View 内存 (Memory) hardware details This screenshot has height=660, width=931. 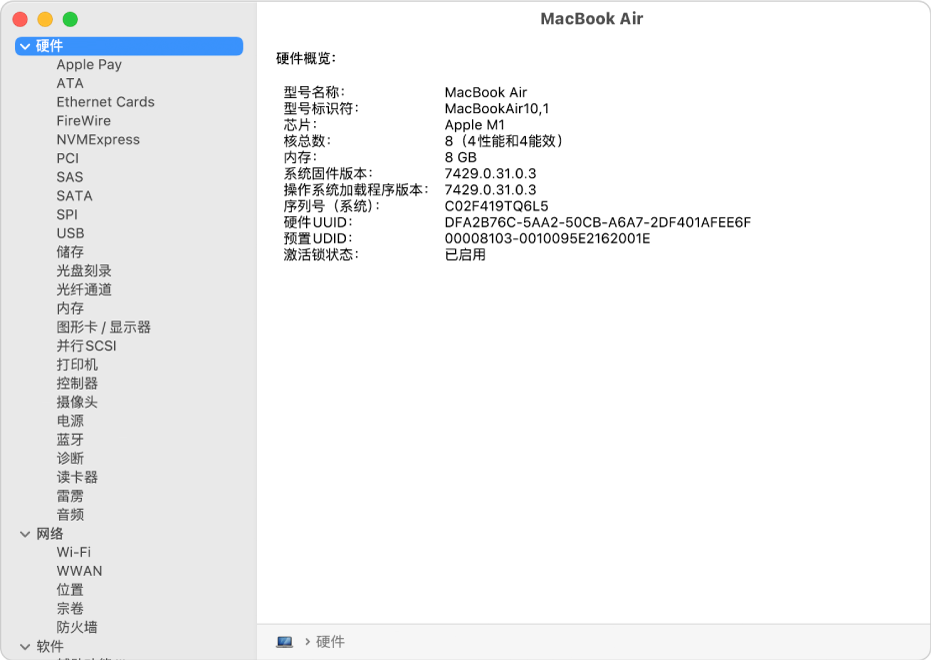tap(70, 308)
